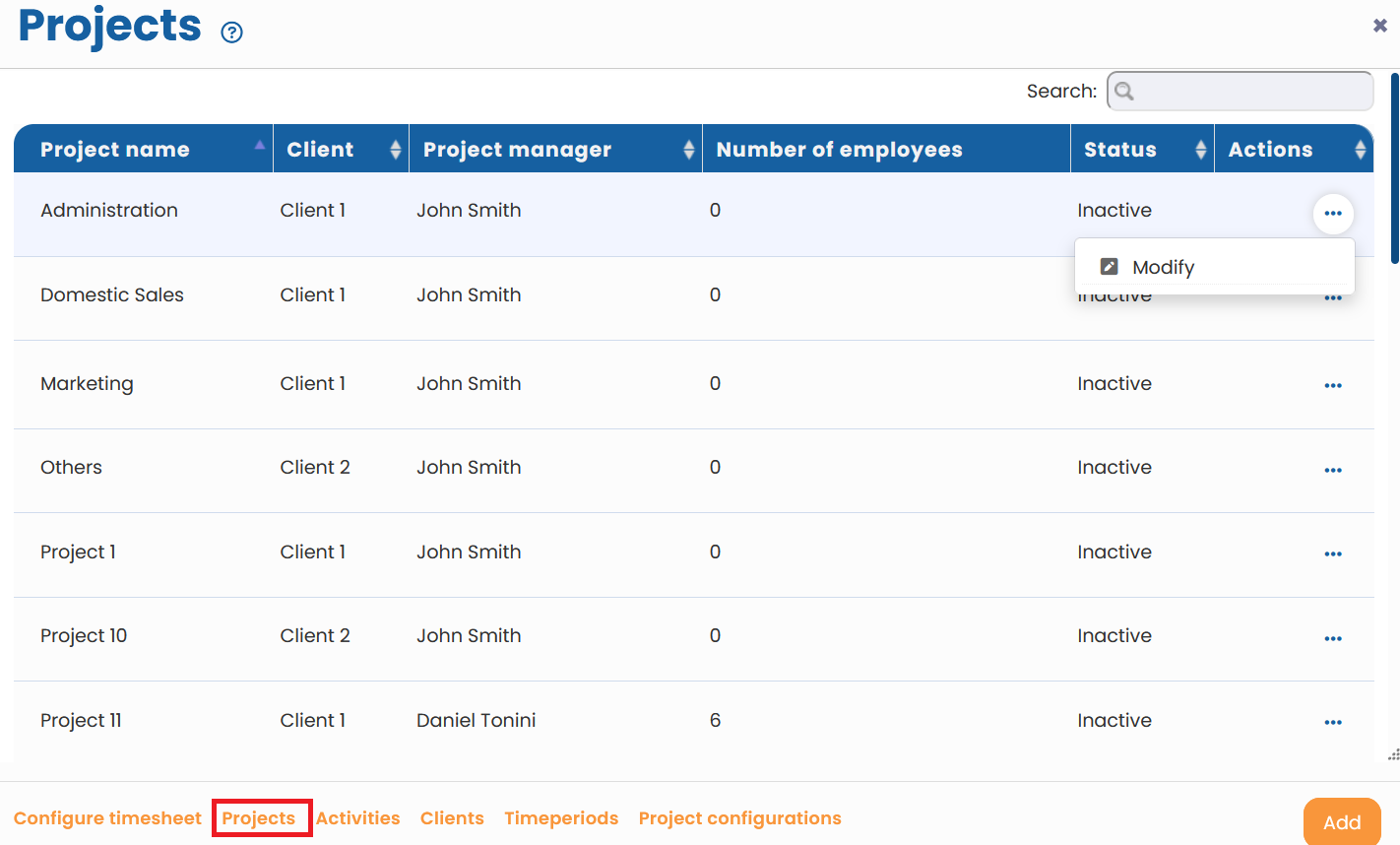Viewport: 1400px width, 845px height.
Task: Click the help question mark icon beside Projects
Action: coord(231,32)
